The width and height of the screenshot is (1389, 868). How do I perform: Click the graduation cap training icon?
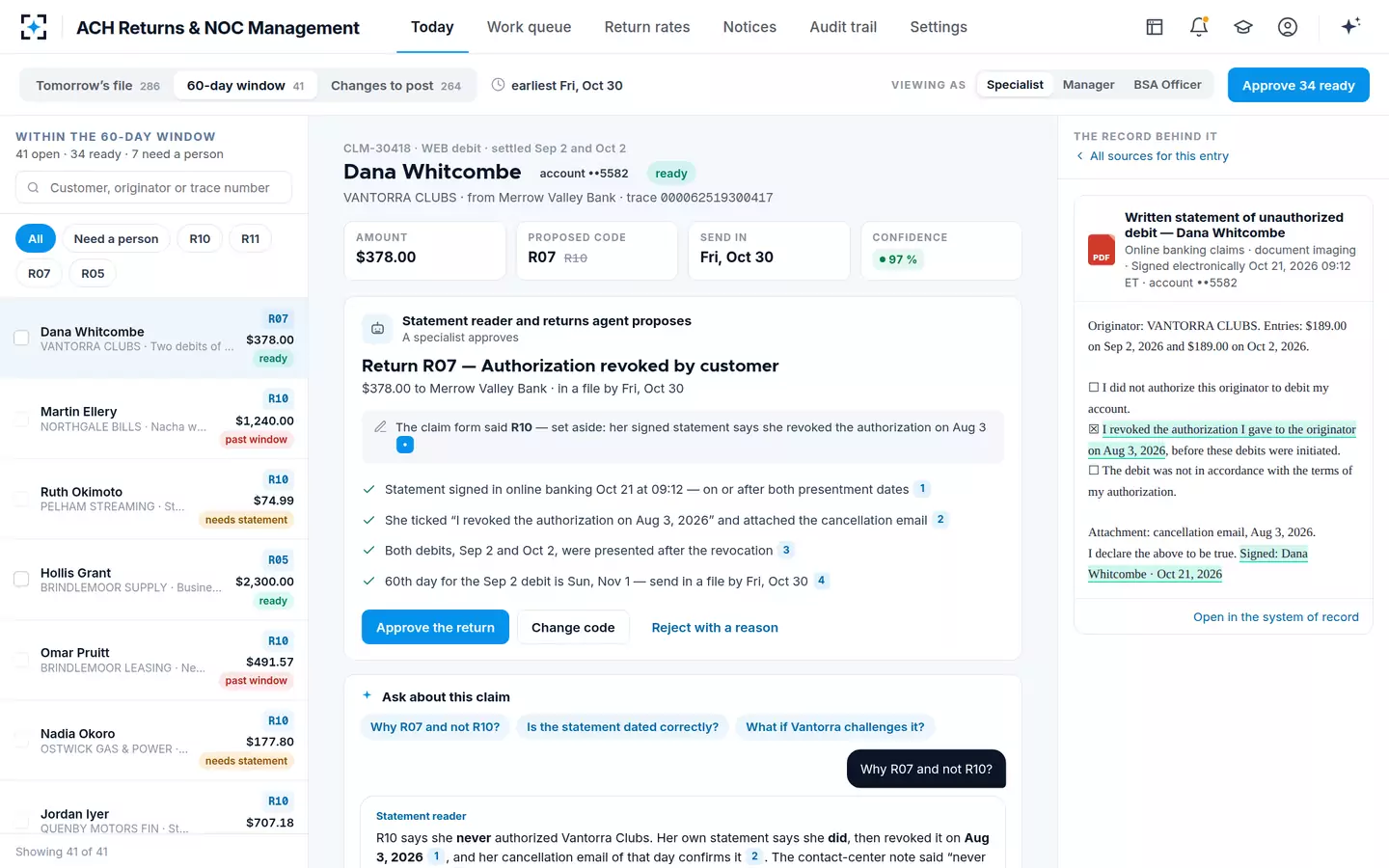click(1243, 27)
